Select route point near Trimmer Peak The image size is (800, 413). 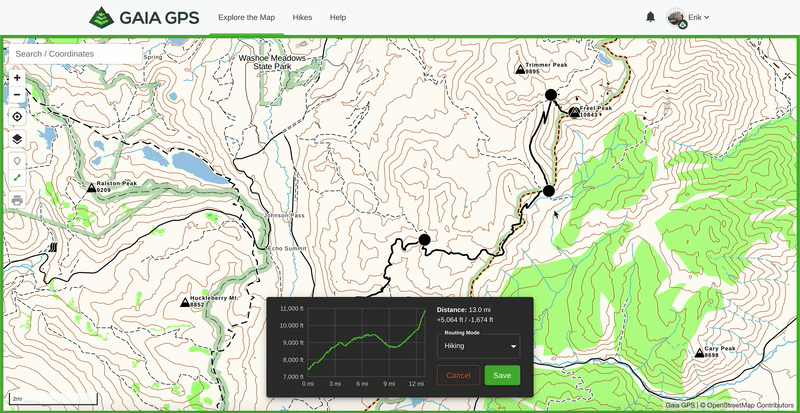point(551,94)
